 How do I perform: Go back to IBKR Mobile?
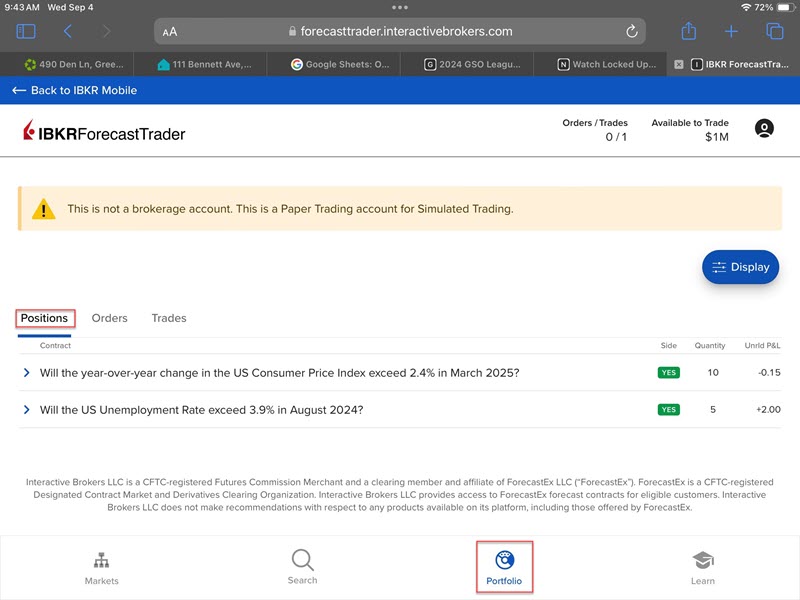[74, 90]
